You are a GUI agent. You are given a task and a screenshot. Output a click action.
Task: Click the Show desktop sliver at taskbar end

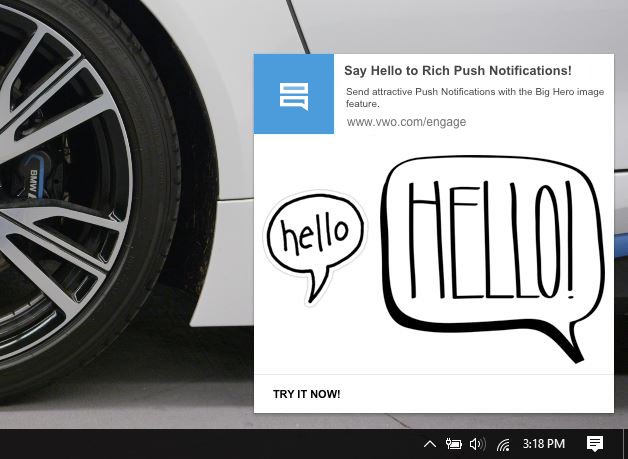coord(625,444)
